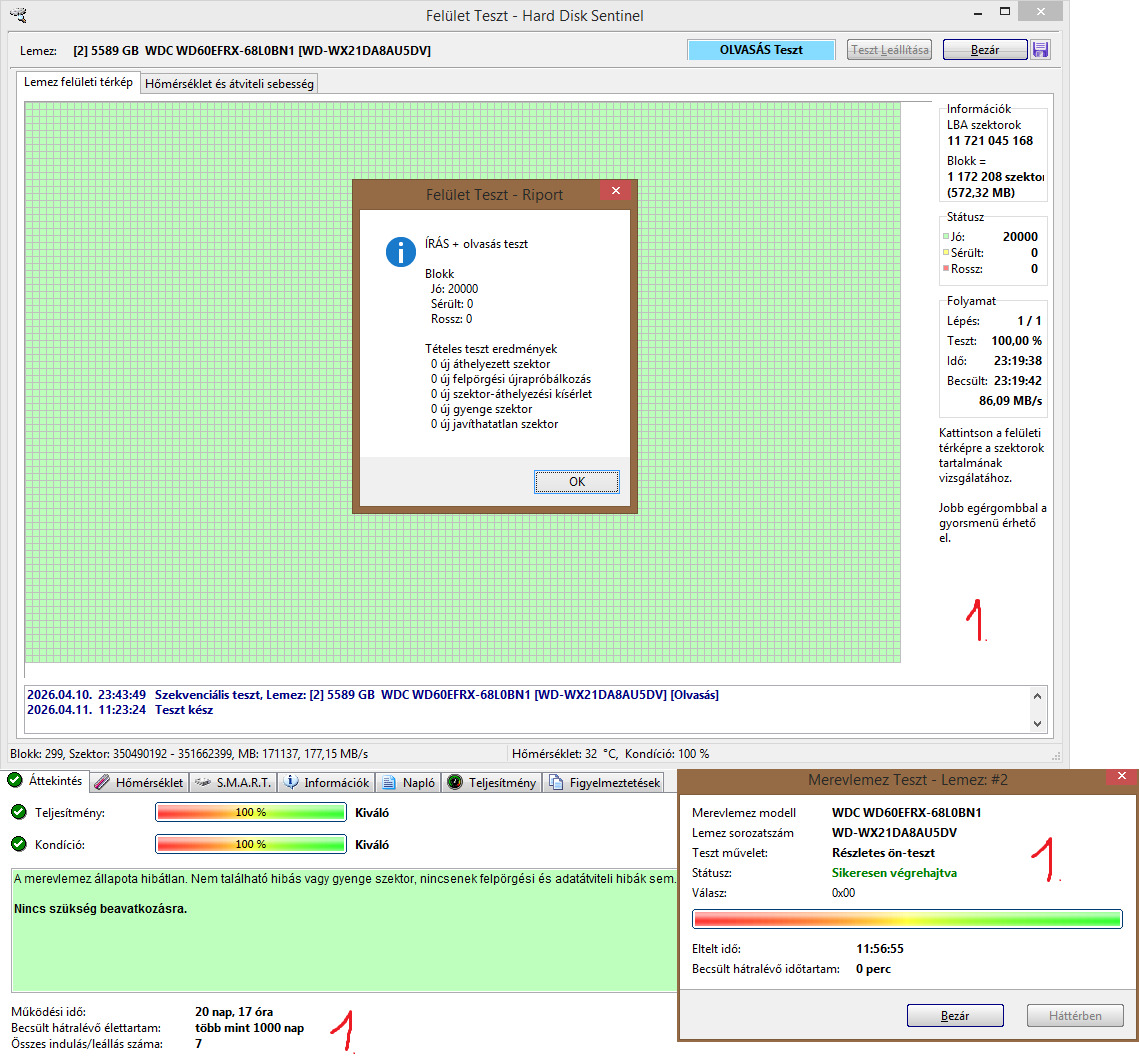Viewport: 1139px width, 1062px height.
Task: Click the Háttérben button
Action: 1074,1016
